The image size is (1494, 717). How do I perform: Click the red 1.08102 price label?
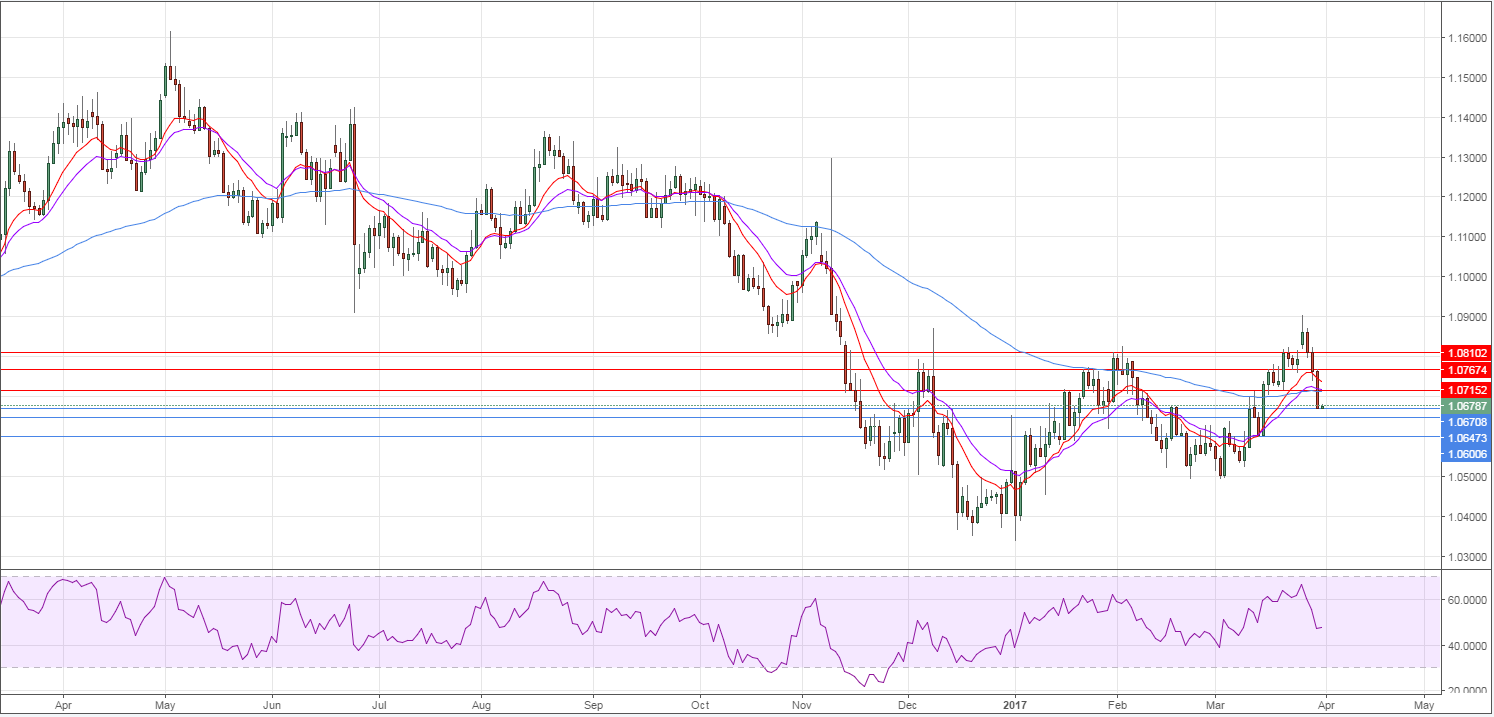[1467, 353]
